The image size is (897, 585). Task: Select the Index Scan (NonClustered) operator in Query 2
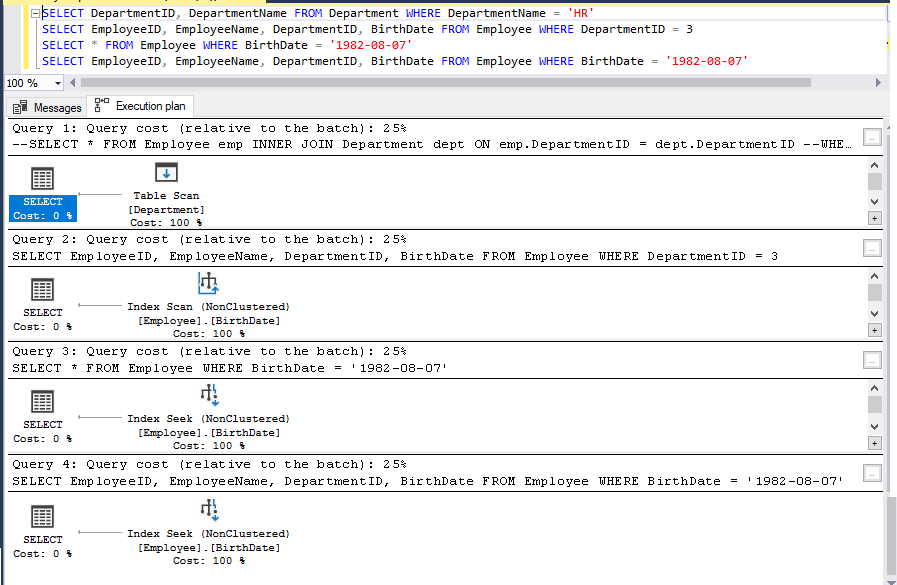pos(209,283)
